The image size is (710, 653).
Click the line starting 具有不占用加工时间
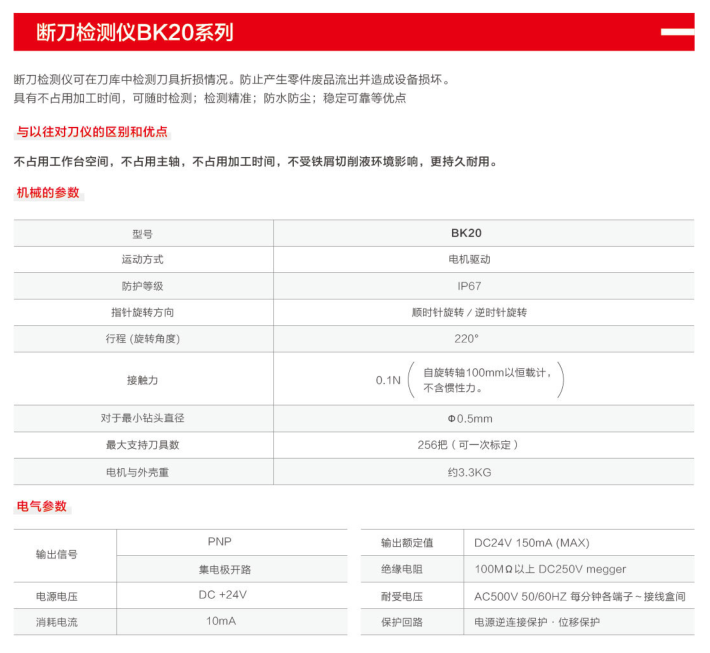pos(210,98)
